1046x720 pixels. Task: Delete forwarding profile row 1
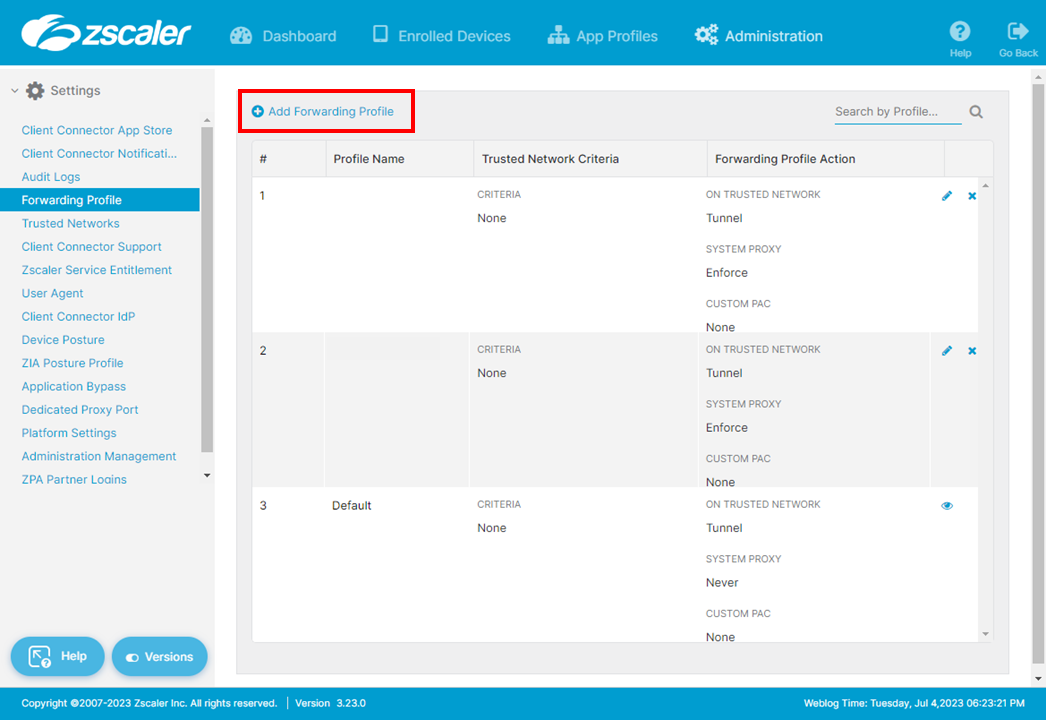point(972,196)
